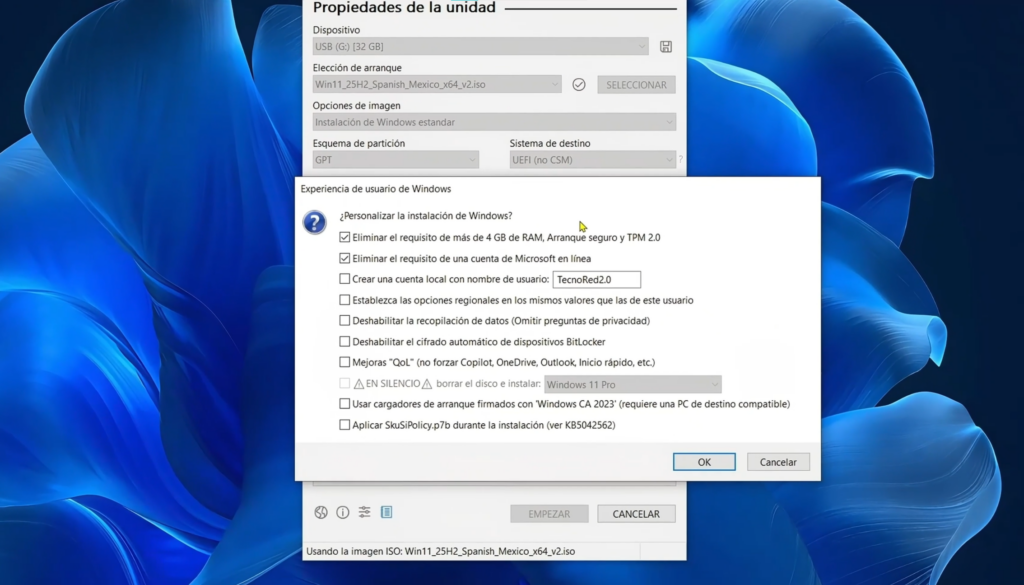Enable disabling data collection checkbox

[344, 321]
